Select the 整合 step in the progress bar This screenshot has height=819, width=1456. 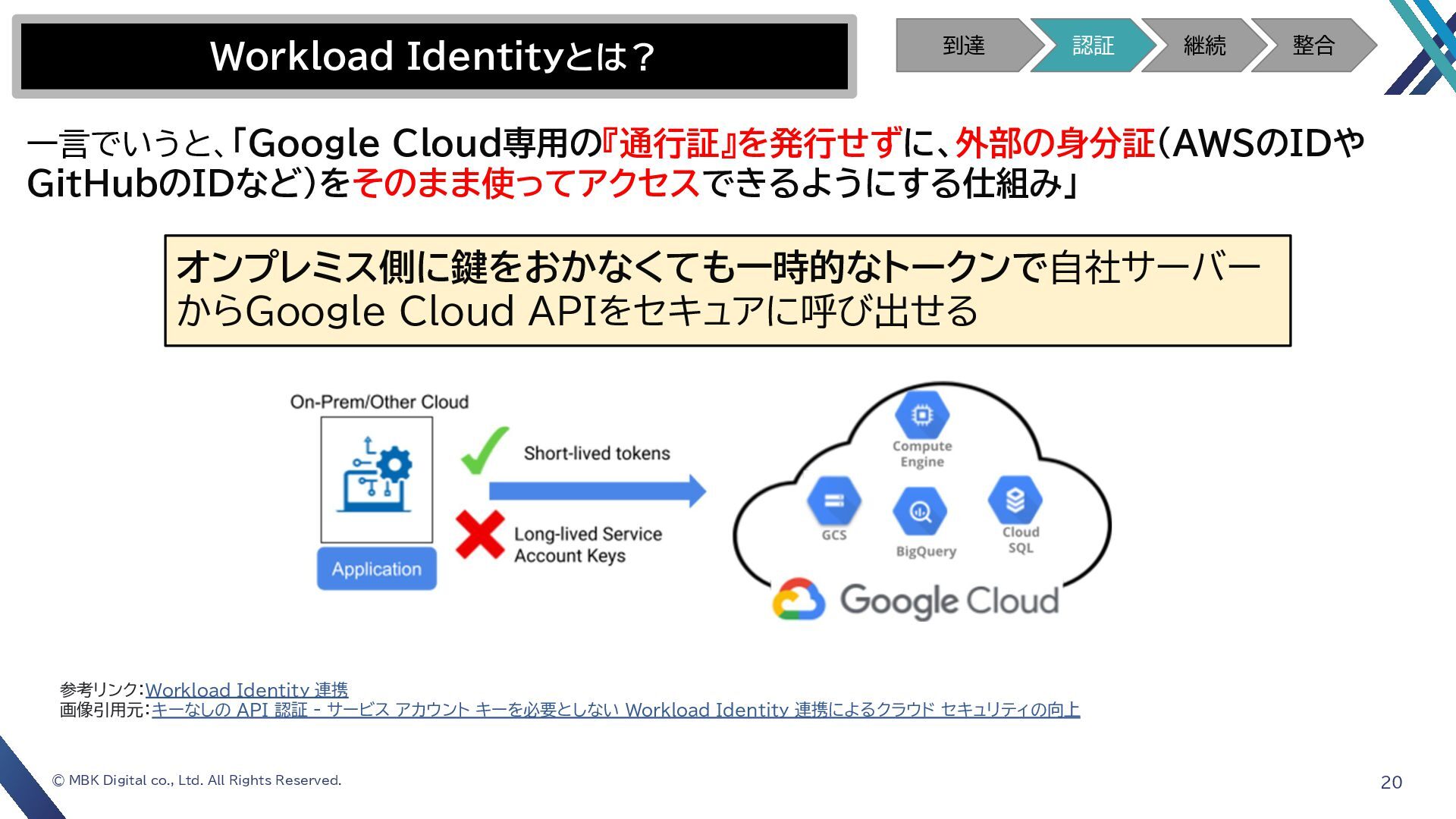coord(1313,45)
